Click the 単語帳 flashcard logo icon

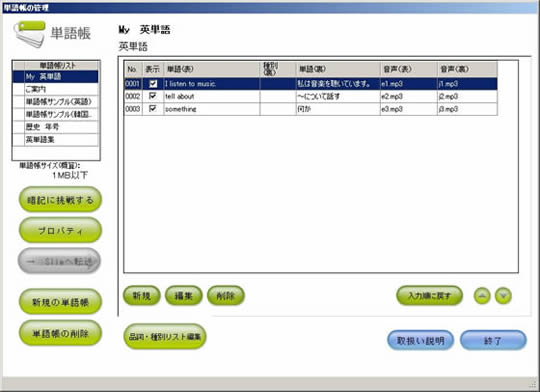[x=30, y=34]
